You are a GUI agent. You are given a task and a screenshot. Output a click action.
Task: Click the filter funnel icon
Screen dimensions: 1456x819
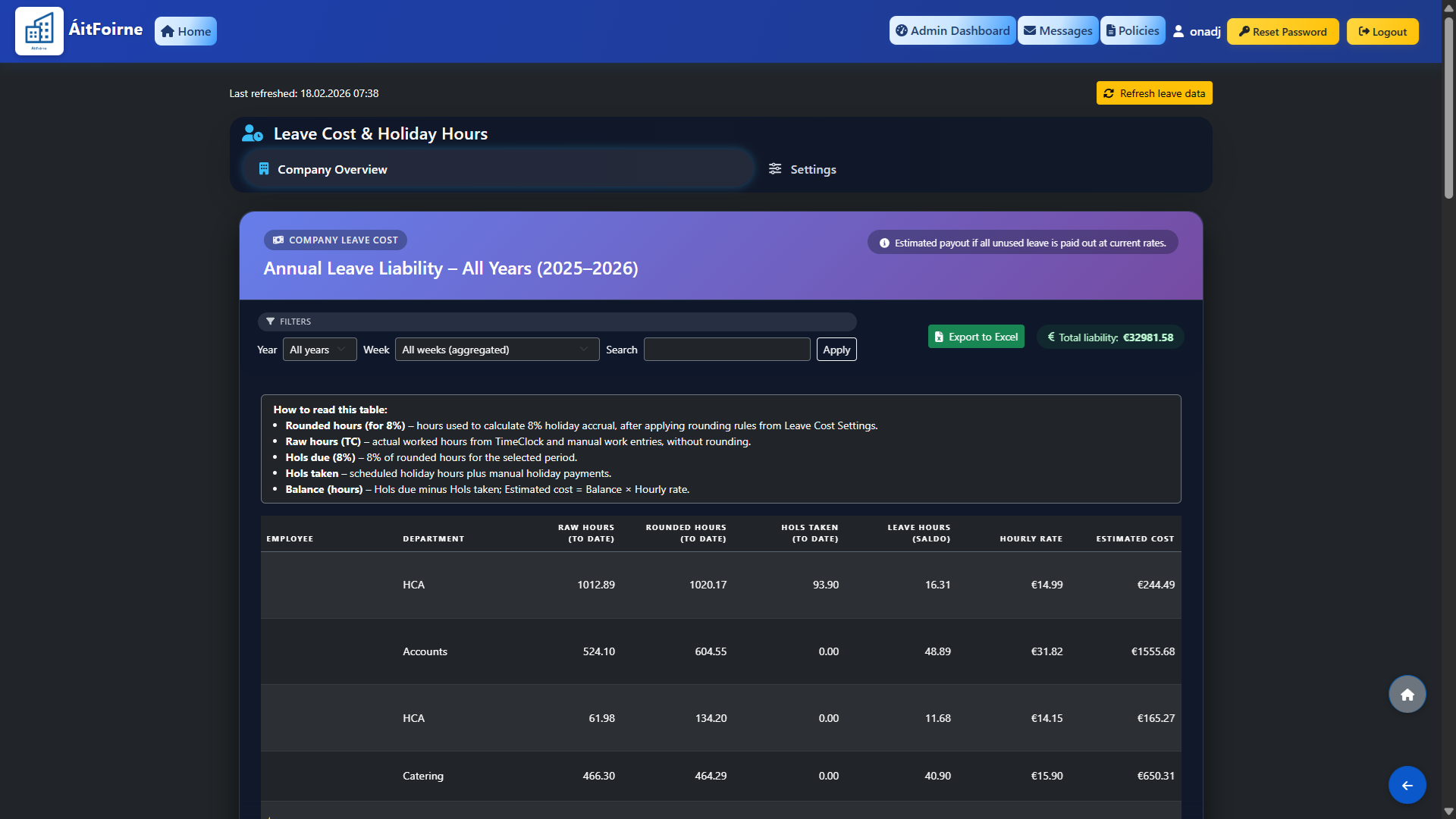pyautogui.click(x=271, y=322)
